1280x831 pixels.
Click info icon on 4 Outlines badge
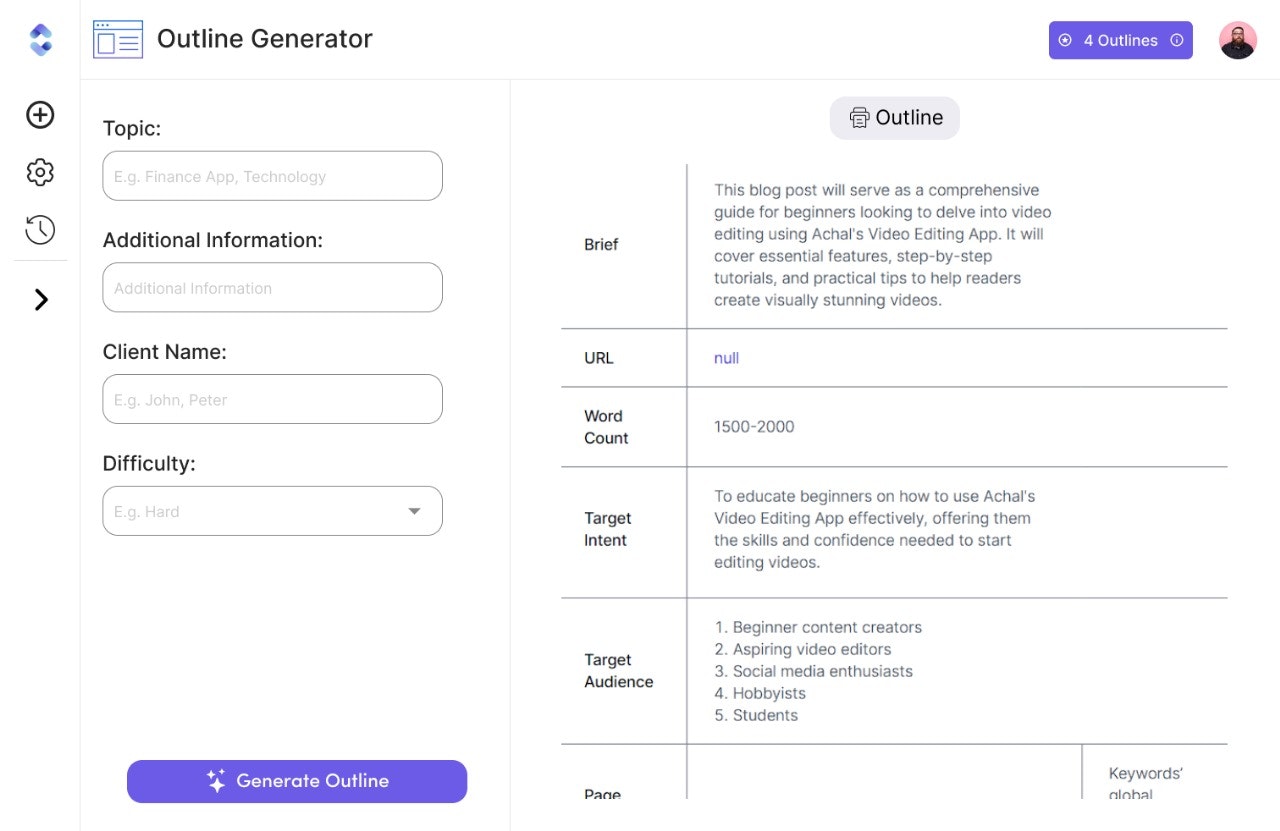coord(1177,41)
